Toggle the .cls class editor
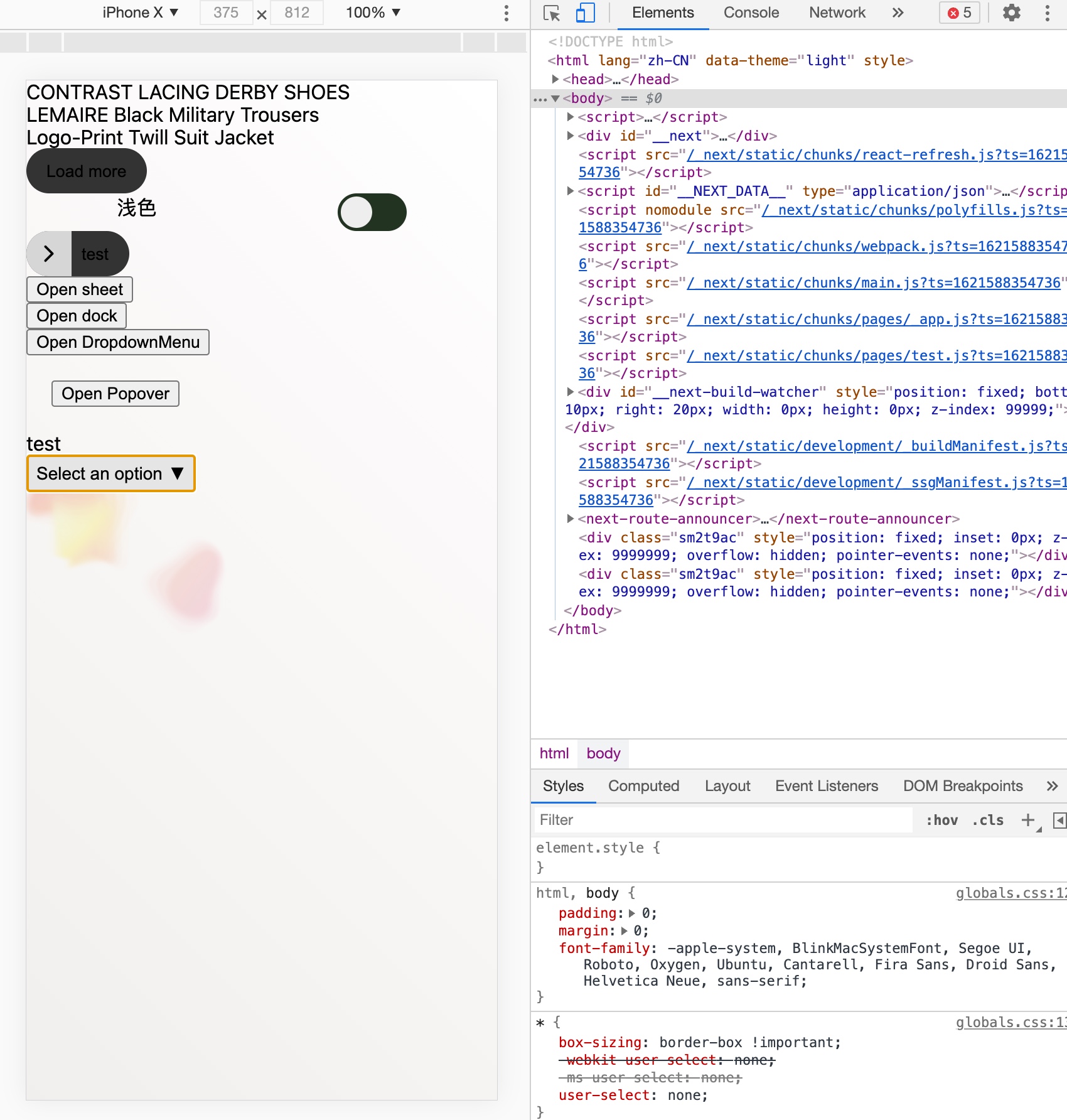 (985, 820)
